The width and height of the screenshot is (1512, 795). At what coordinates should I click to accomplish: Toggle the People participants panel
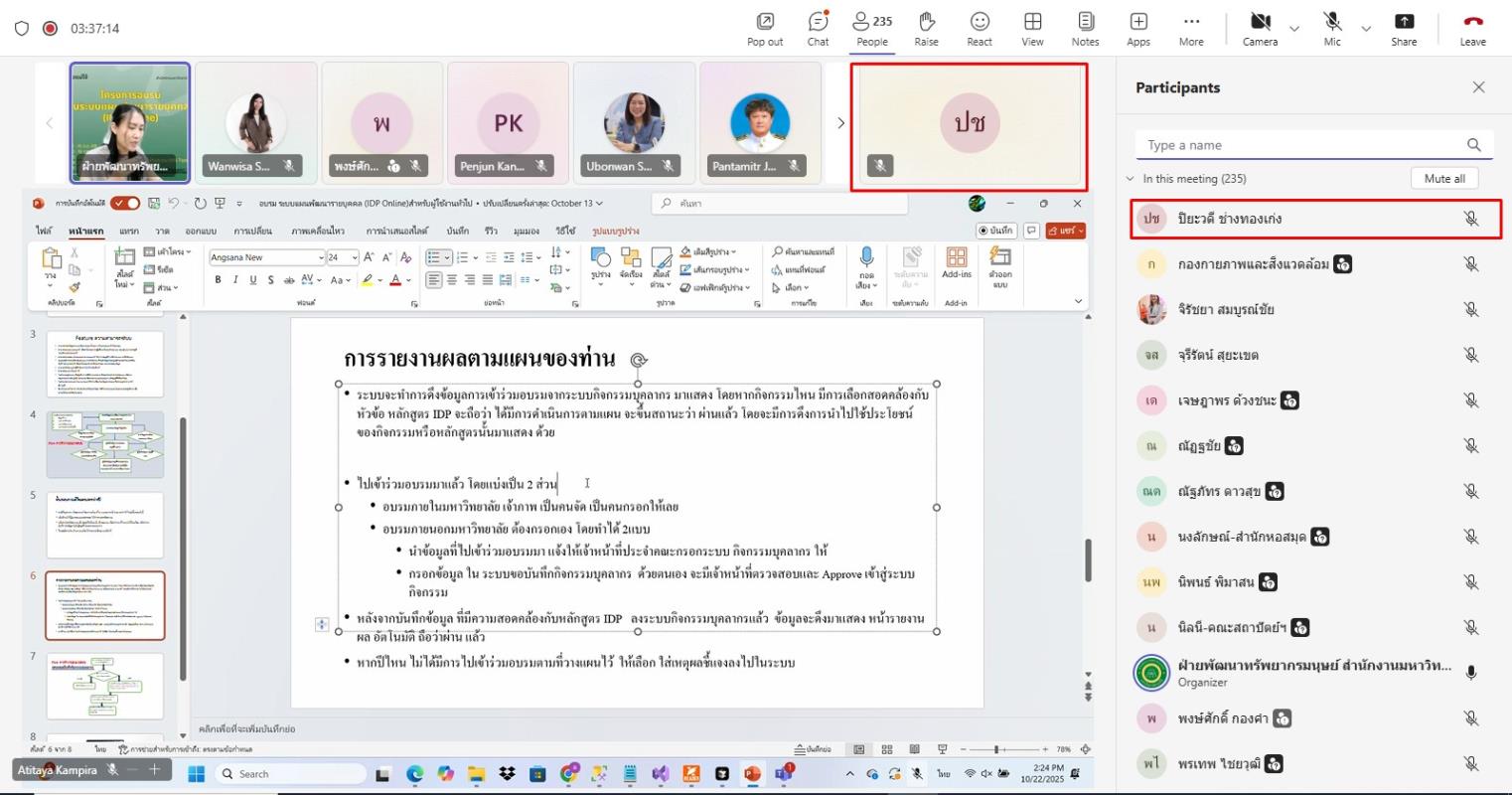point(872,28)
